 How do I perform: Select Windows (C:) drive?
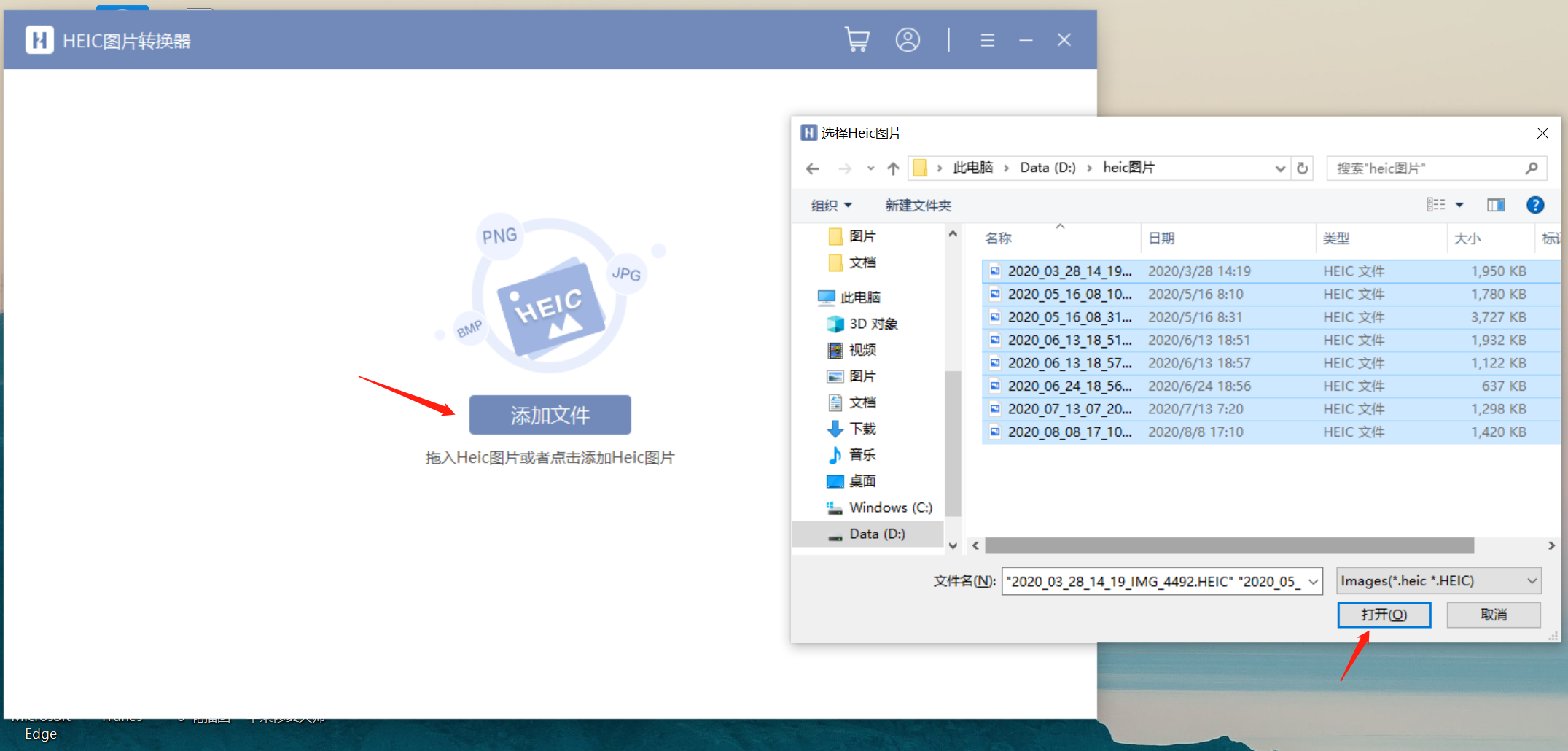coord(879,507)
